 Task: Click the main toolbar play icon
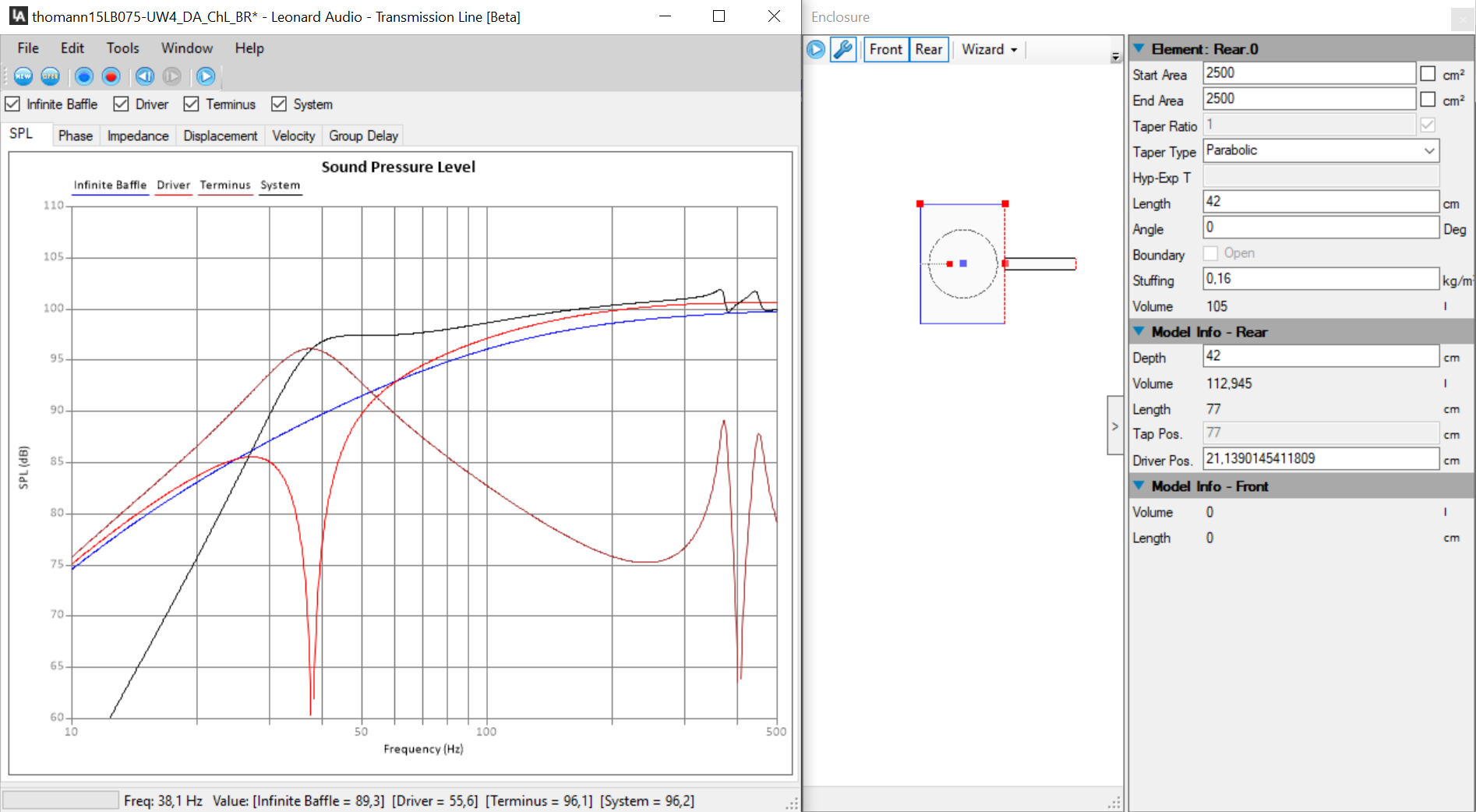click(x=206, y=76)
